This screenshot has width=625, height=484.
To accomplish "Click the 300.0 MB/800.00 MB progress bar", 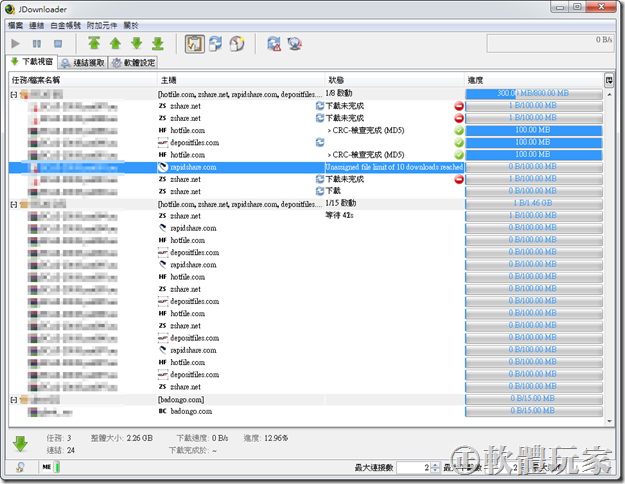I will click(x=534, y=94).
